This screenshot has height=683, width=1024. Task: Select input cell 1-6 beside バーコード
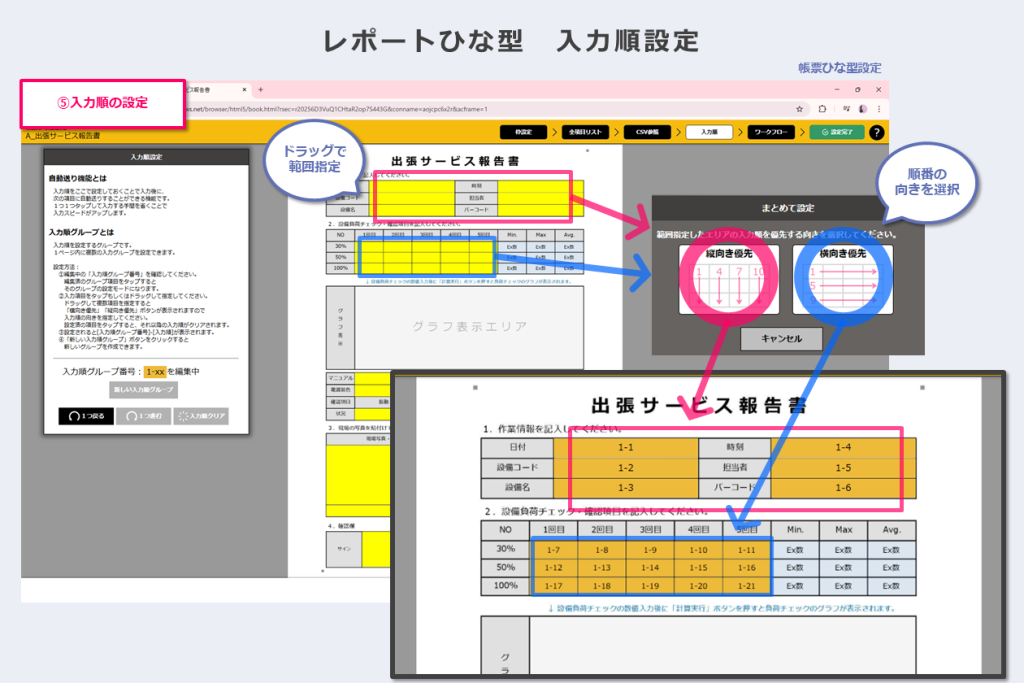pyautogui.click(x=843, y=488)
